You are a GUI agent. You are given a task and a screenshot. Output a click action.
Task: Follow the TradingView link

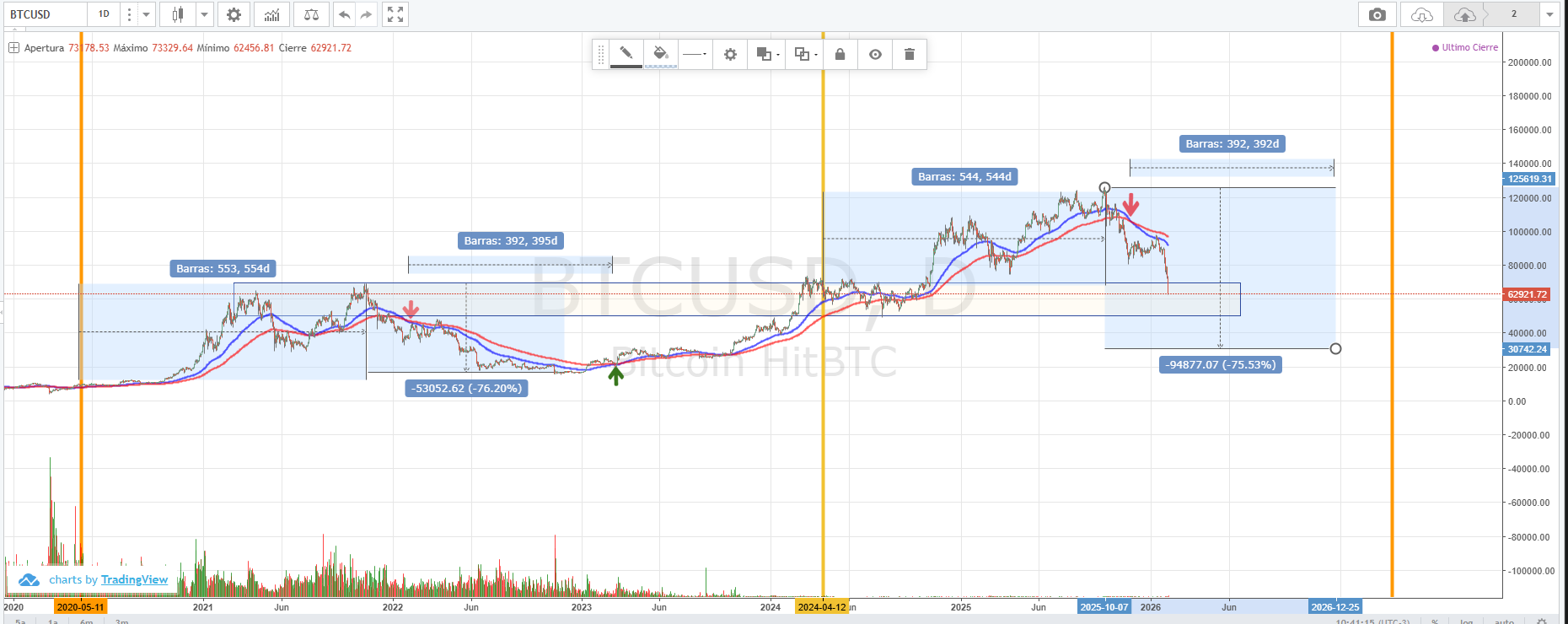tap(134, 579)
